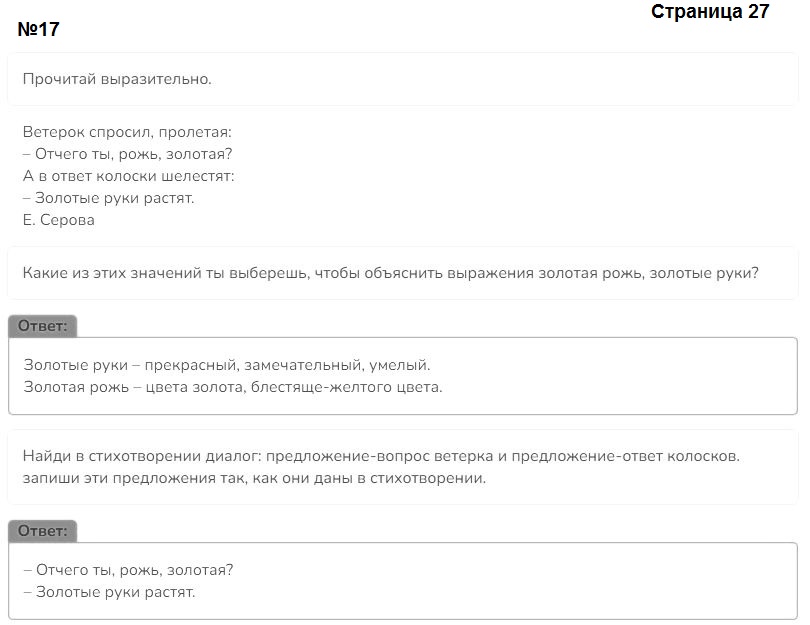Click answer line 'Золотая рожь – цвета золота'
810x625 pixels.
pos(233,387)
